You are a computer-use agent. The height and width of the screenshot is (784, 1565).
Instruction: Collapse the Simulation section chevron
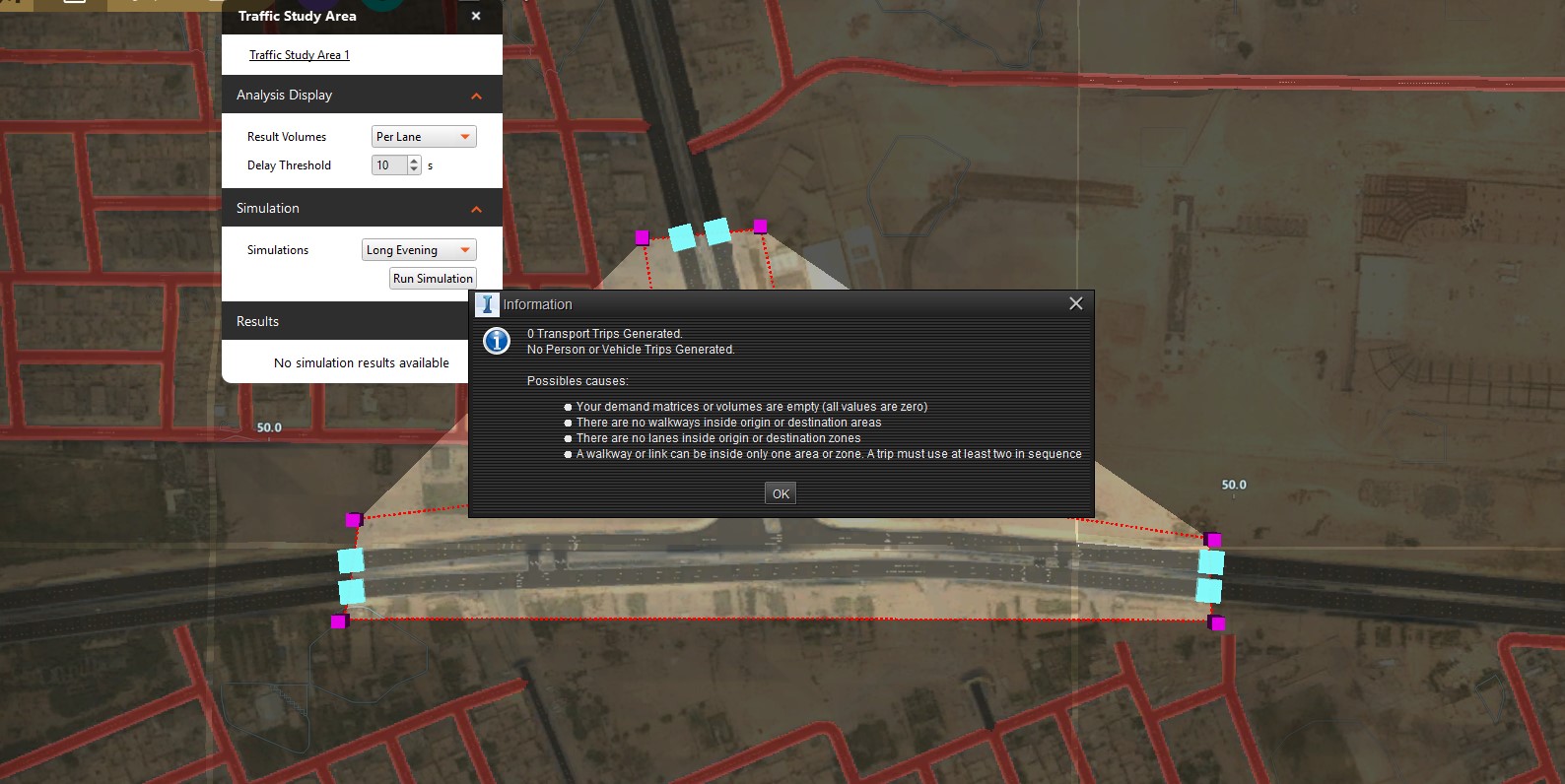476,209
